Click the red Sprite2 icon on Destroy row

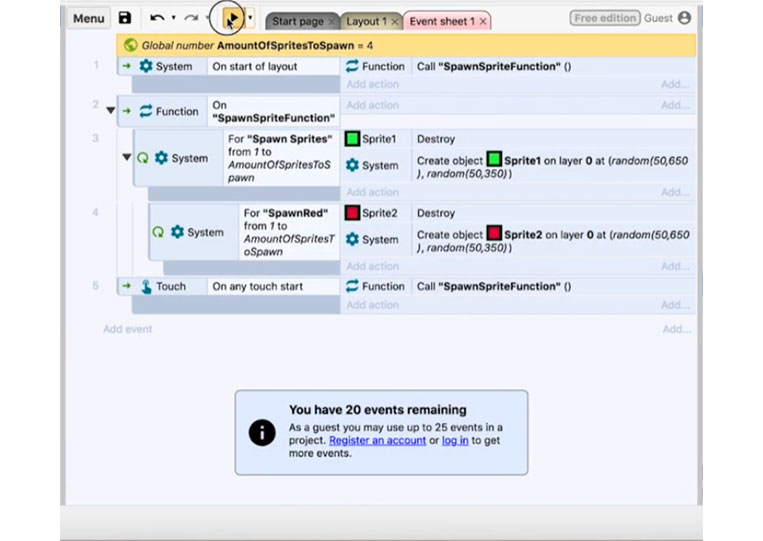pos(352,213)
